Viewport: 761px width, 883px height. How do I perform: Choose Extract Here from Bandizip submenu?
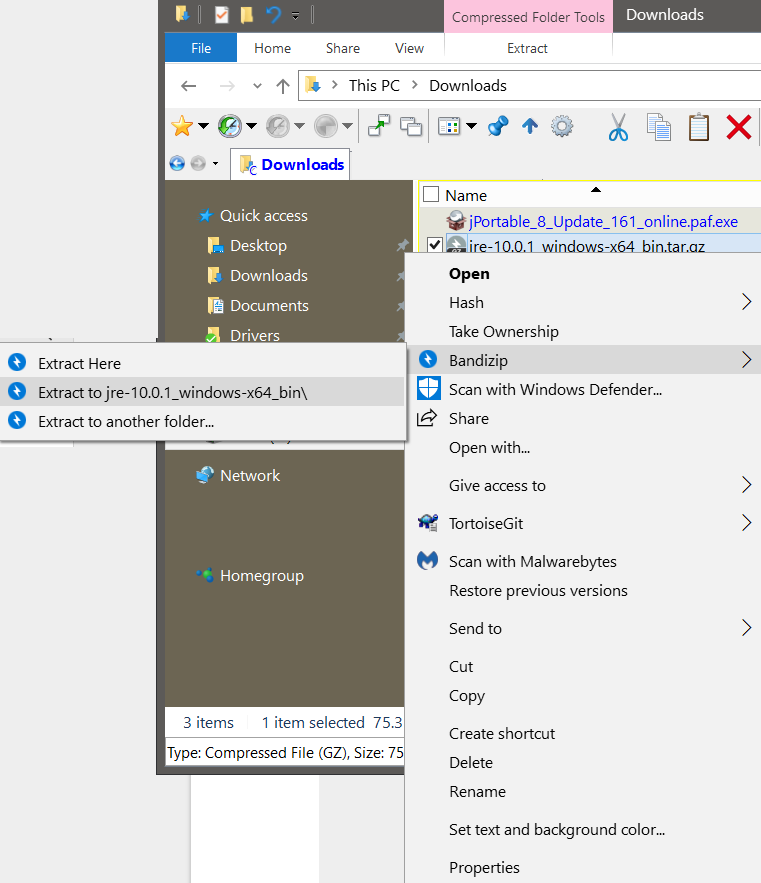(203, 363)
